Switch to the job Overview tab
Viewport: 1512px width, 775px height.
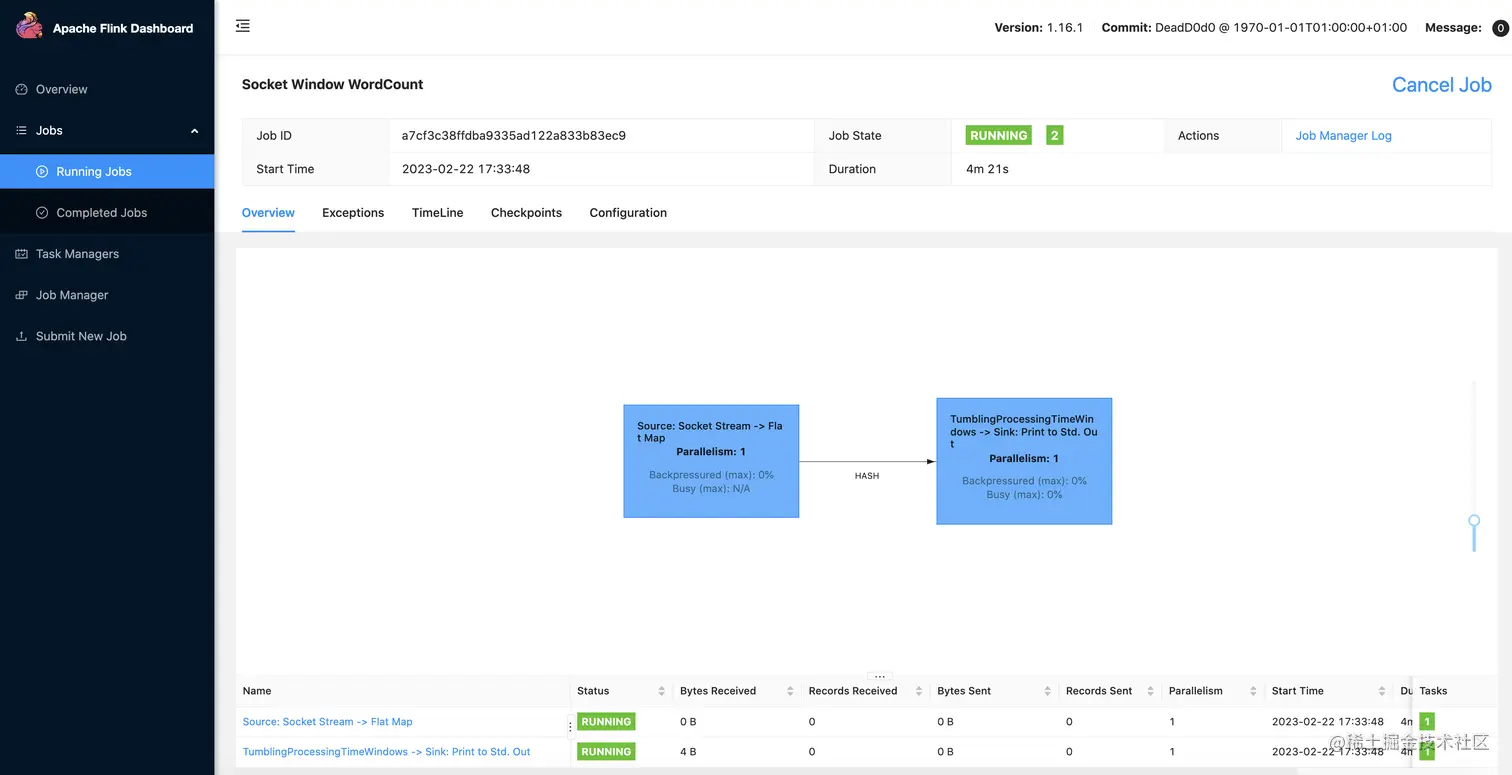(268, 213)
